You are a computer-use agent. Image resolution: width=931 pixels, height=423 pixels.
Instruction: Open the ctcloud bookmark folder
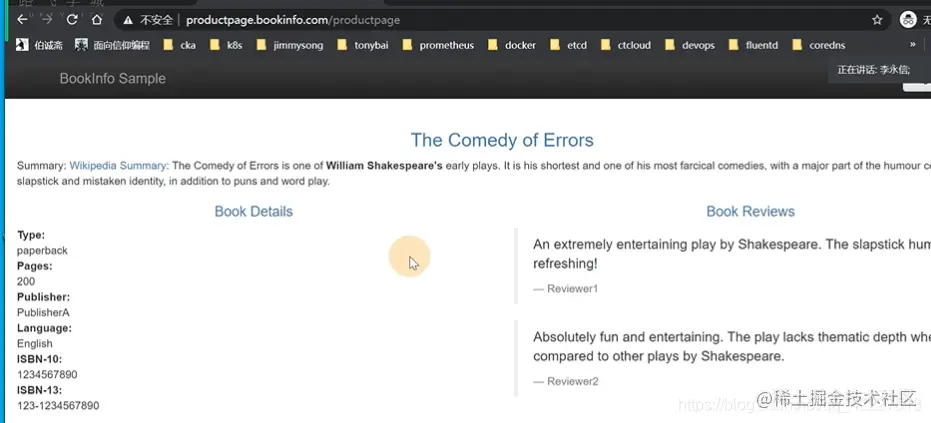pos(626,45)
